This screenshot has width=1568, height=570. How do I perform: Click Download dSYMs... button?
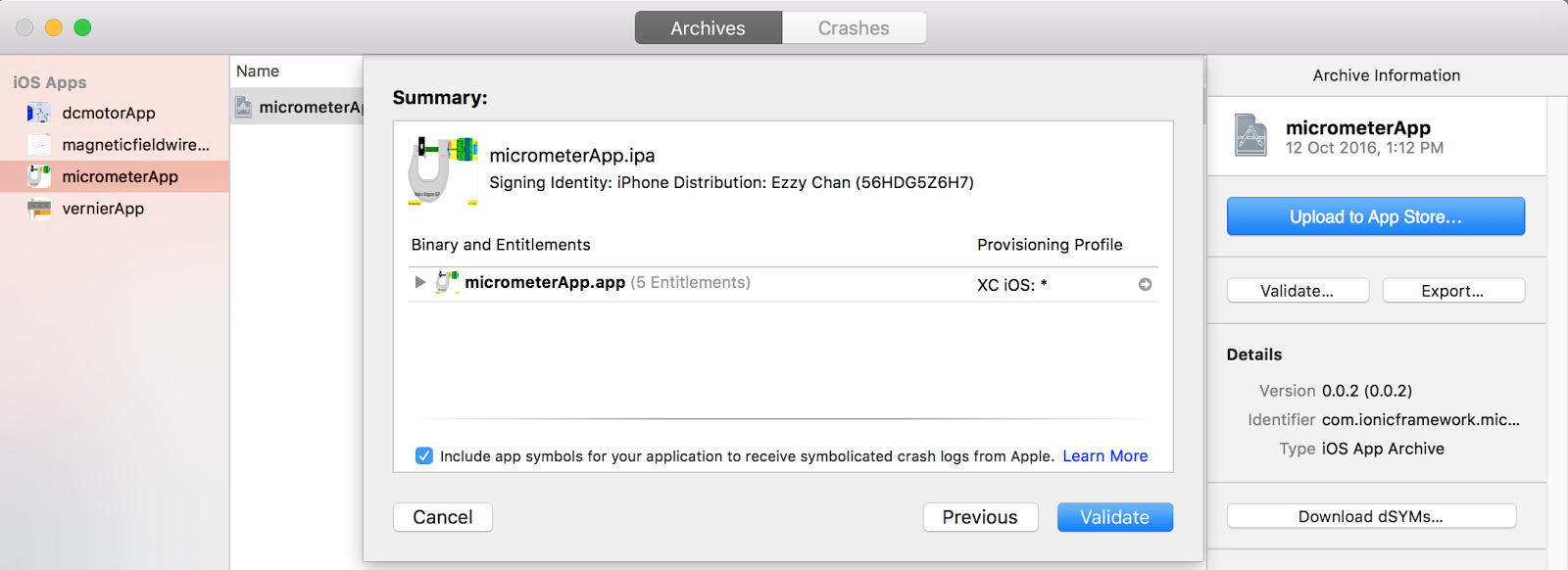pos(1370,516)
